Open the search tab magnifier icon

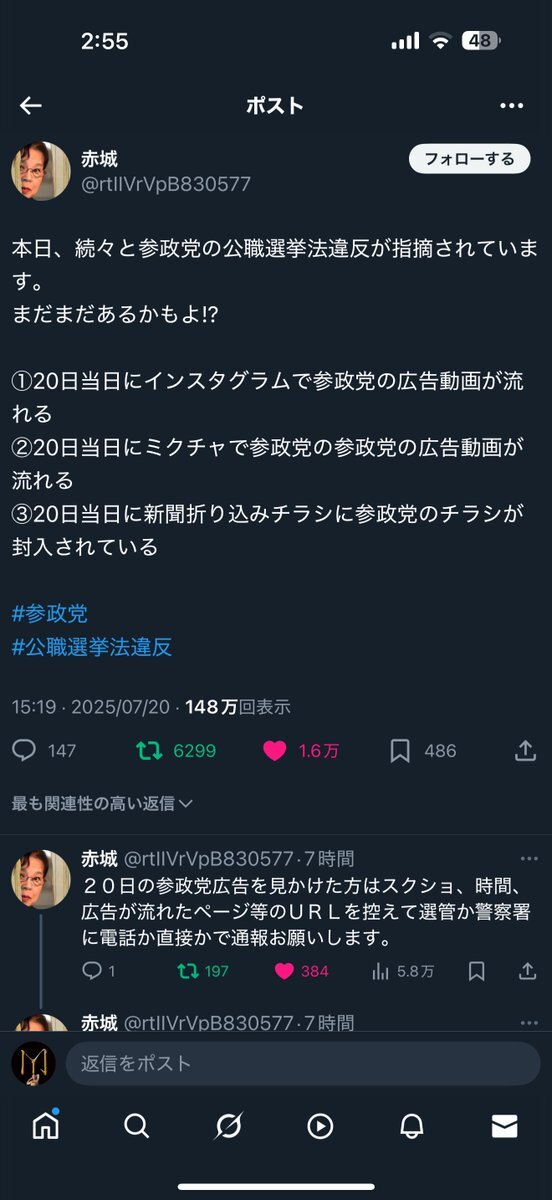coord(136,1126)
